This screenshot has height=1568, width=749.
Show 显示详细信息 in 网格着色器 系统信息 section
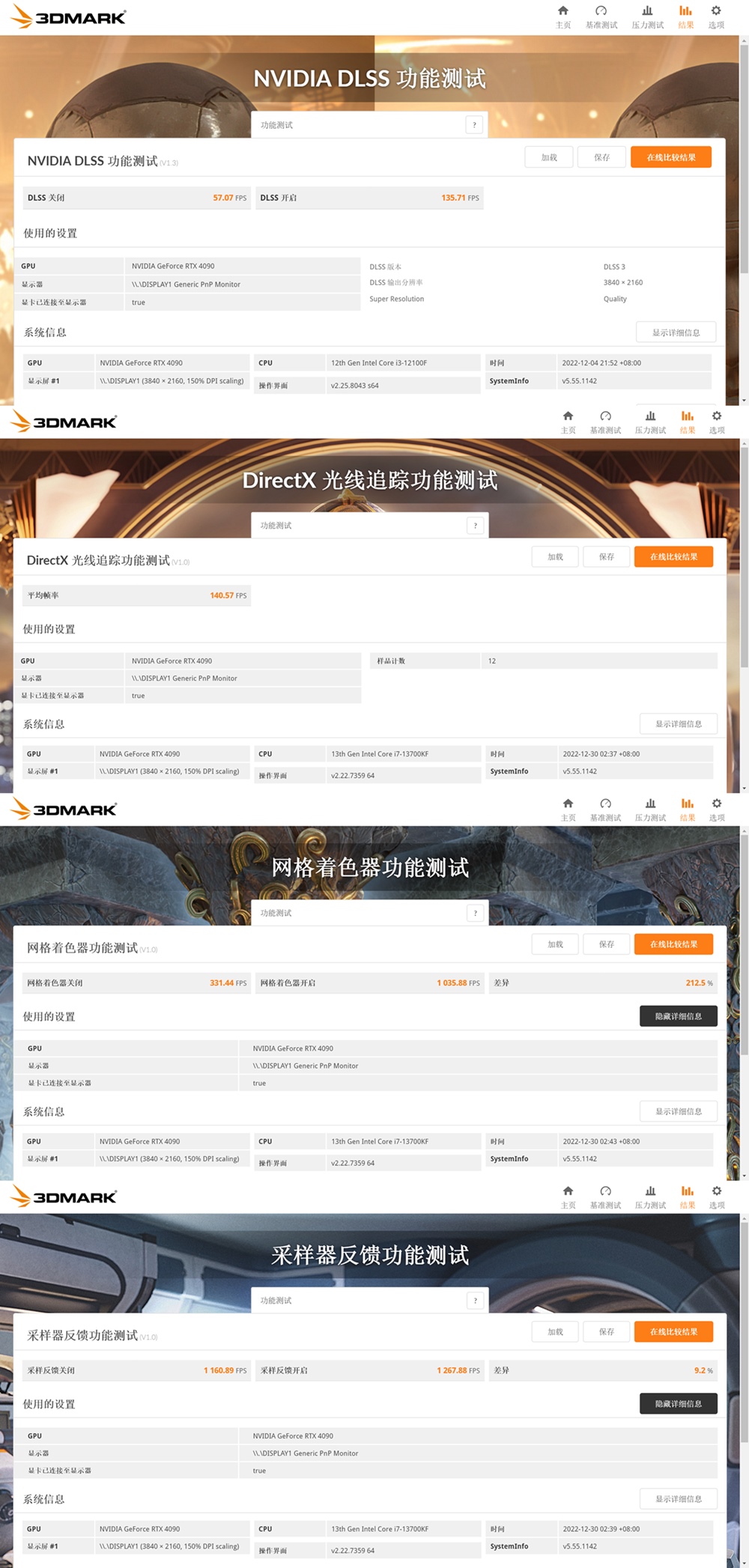click(x=679, y=1111)
